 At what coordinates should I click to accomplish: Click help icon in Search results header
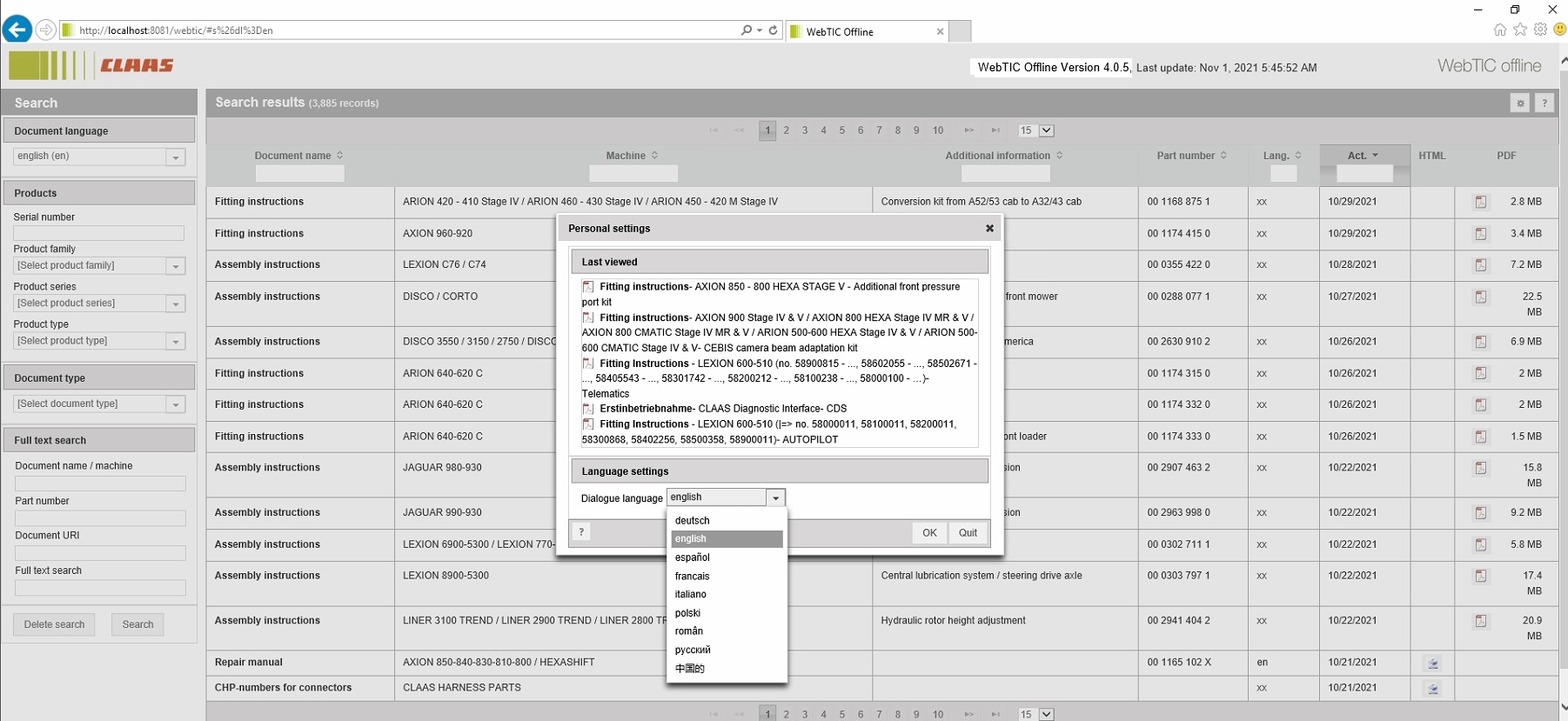tap(1545, 103)
